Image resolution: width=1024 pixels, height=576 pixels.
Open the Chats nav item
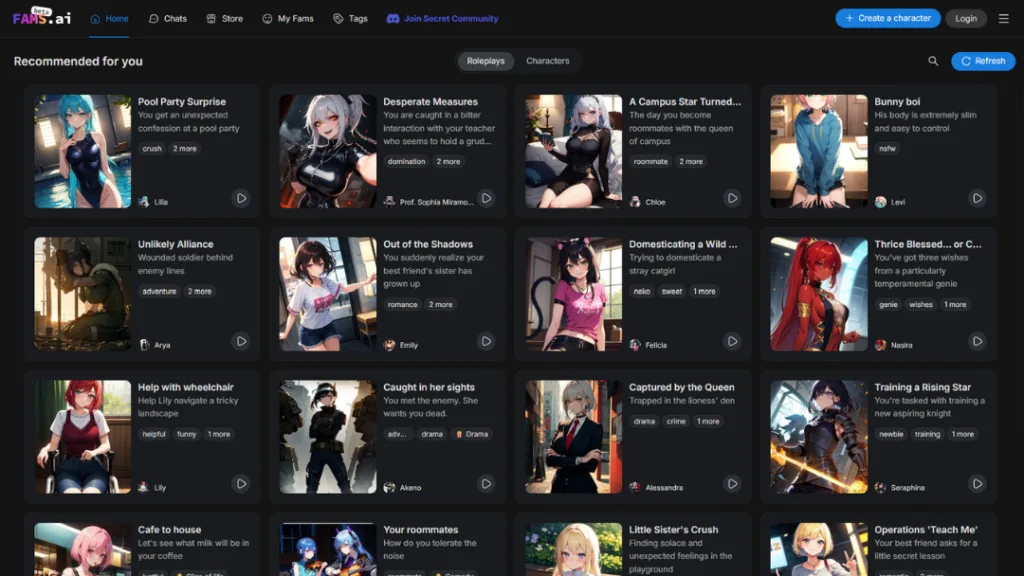coord(168,18)
